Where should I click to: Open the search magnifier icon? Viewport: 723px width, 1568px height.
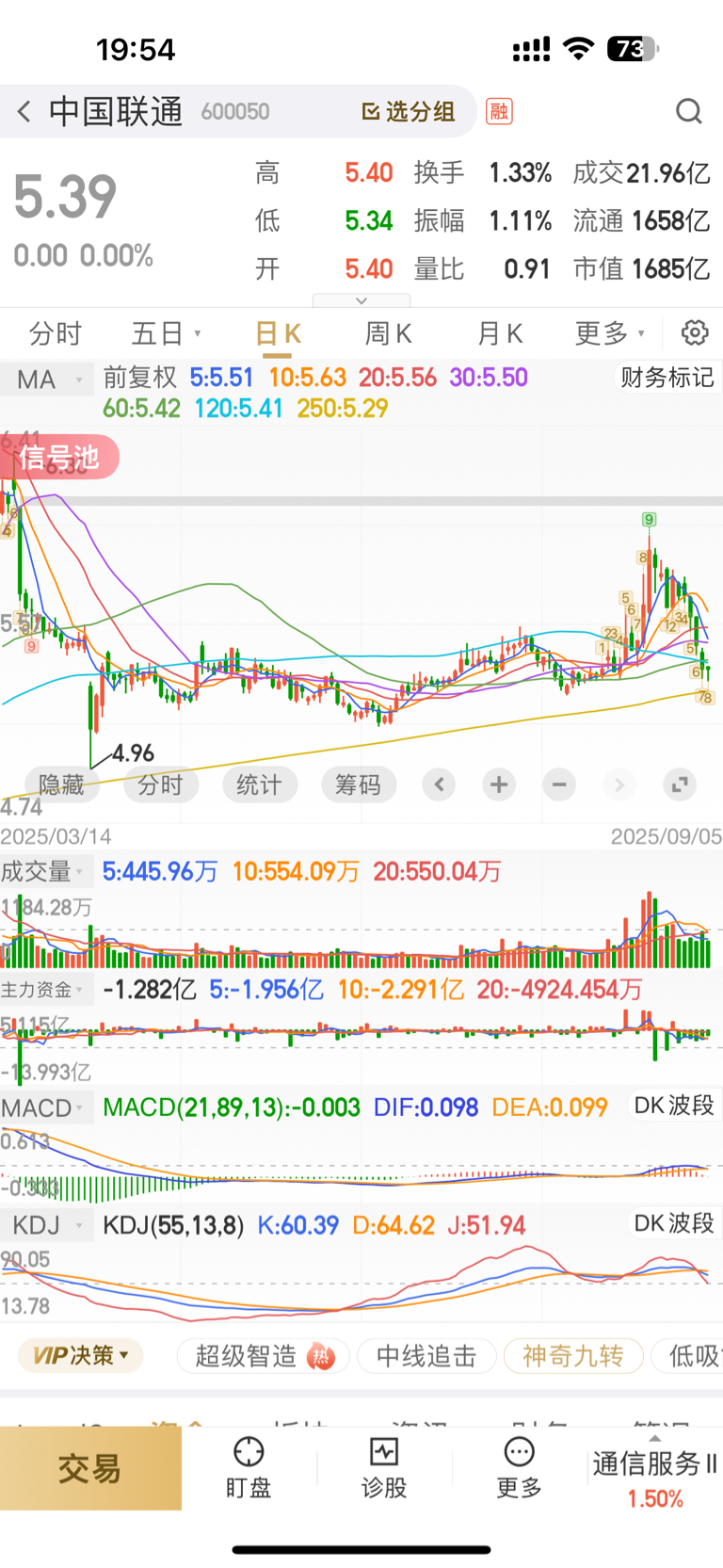[x=689, y=111]
